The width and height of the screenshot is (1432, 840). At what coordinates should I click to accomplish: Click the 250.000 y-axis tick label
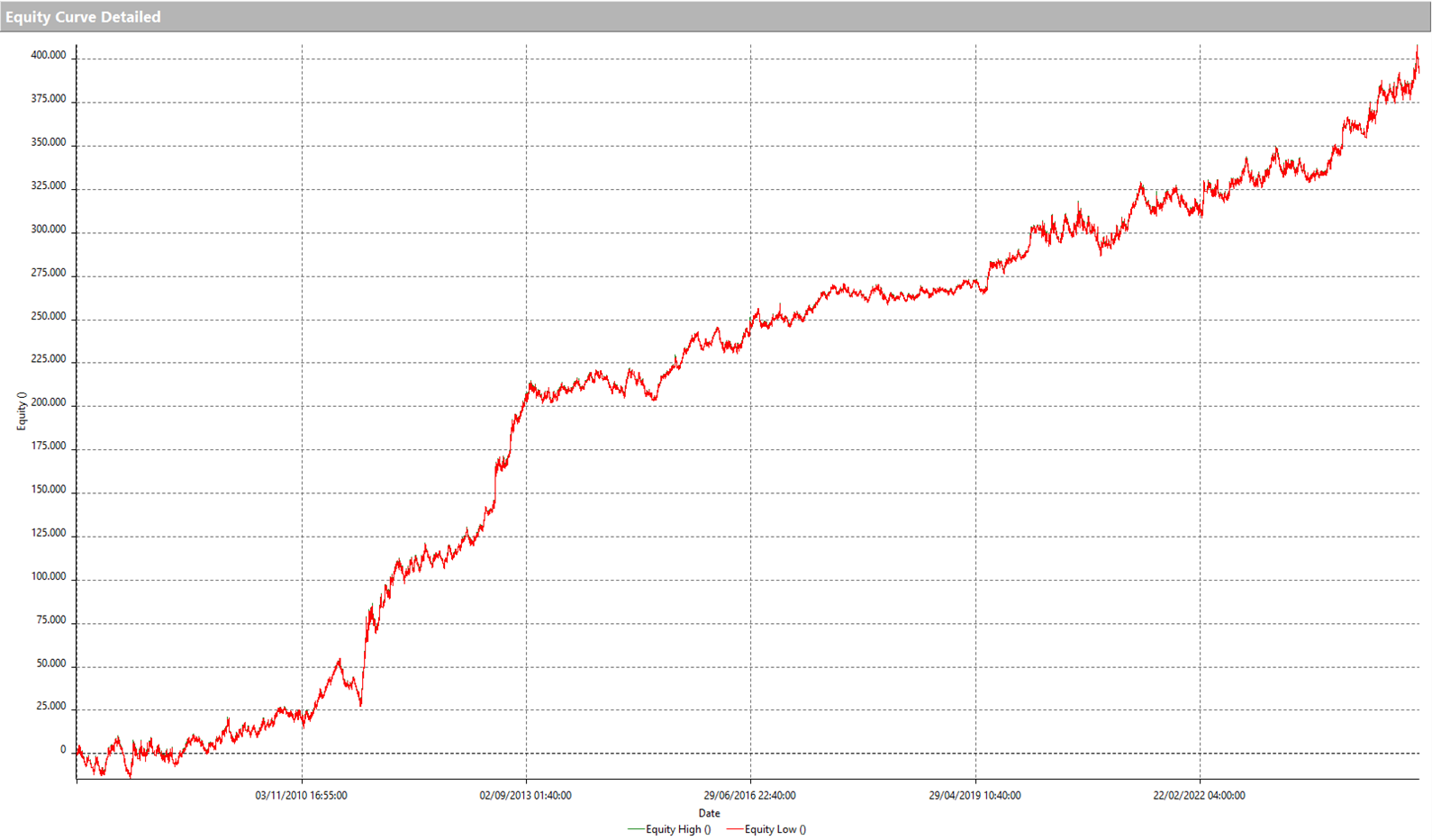click(x=48, y=316)
